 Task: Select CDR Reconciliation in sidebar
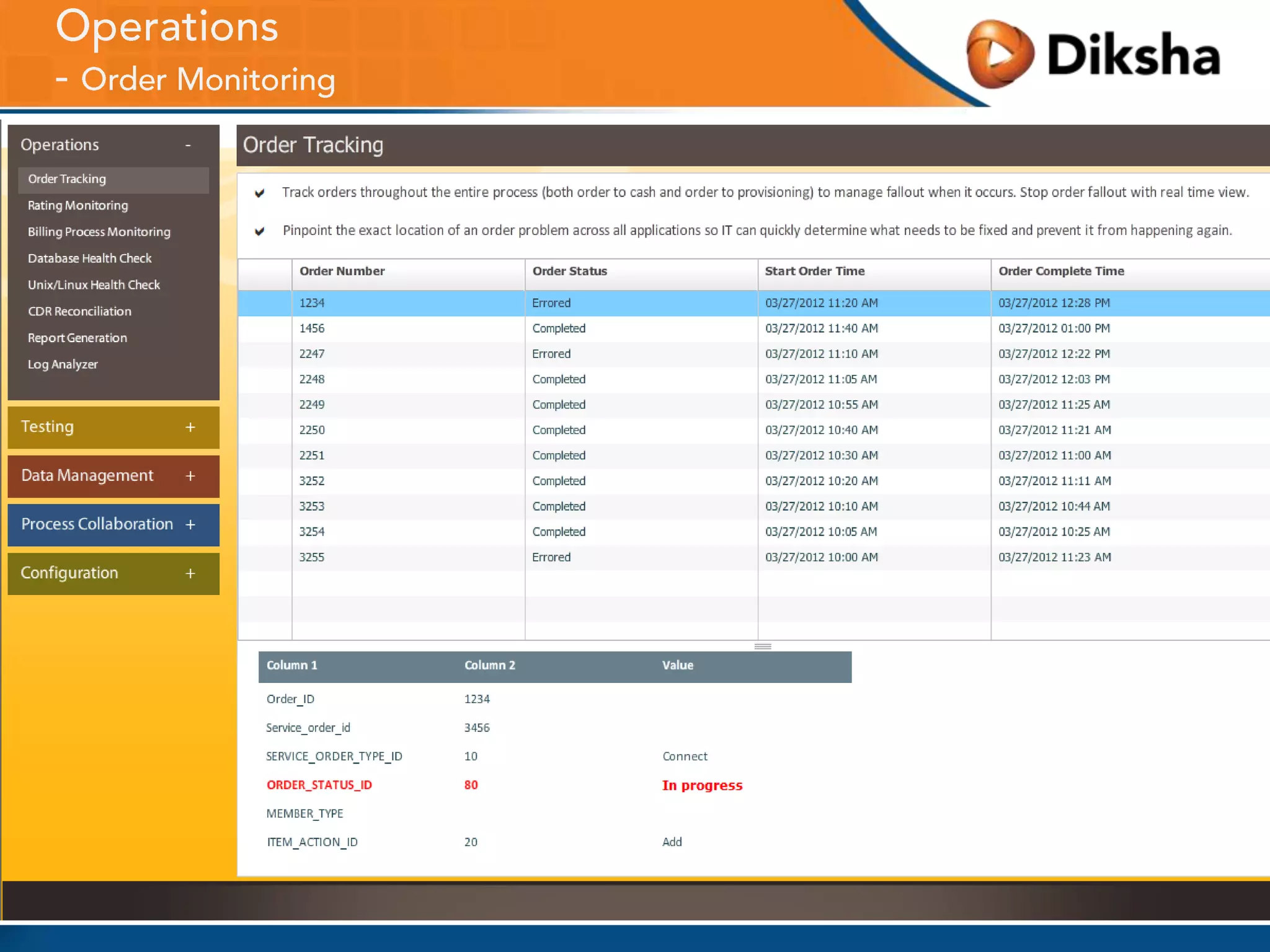79,311
